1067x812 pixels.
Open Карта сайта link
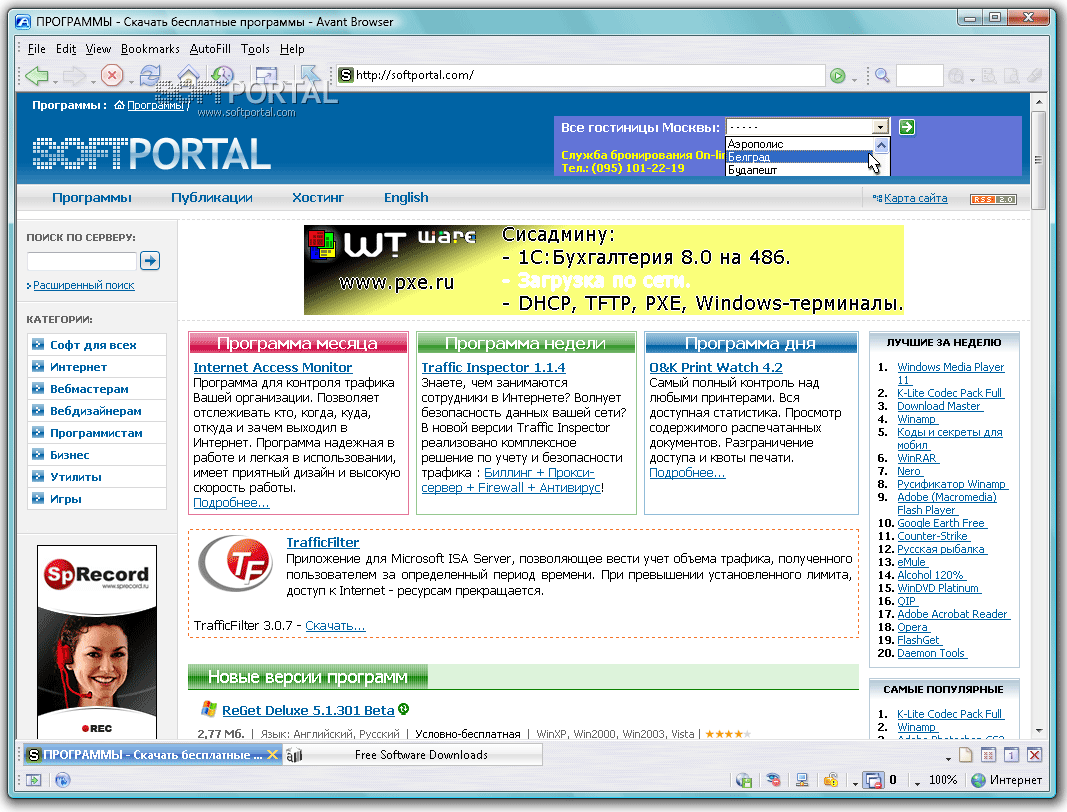pos(915,198)
